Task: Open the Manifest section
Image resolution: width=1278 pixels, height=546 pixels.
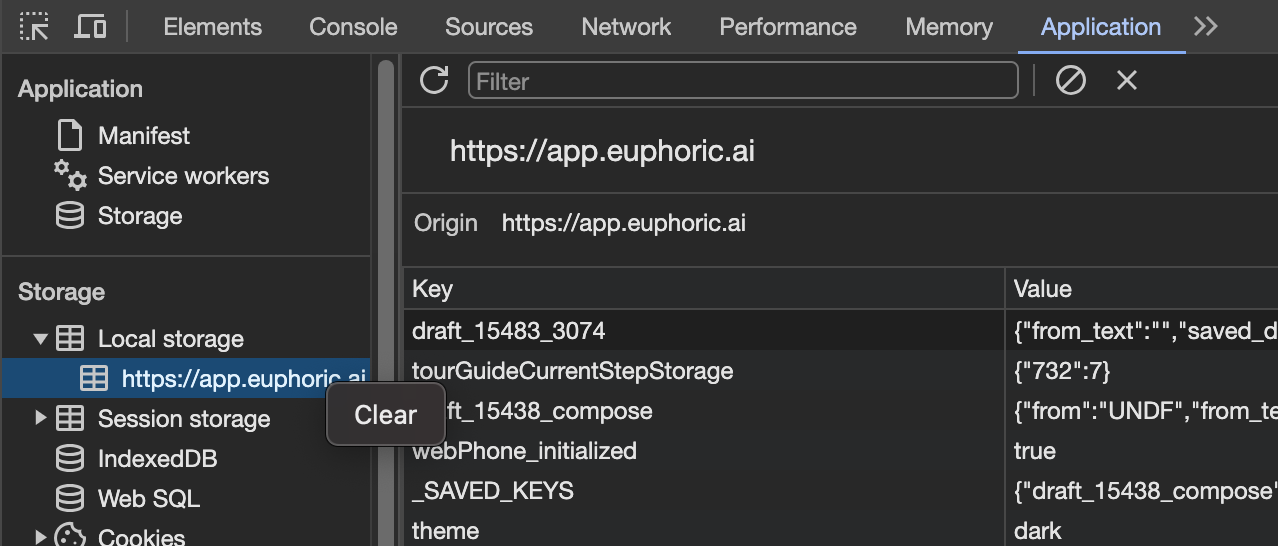Action: point(143,135)
